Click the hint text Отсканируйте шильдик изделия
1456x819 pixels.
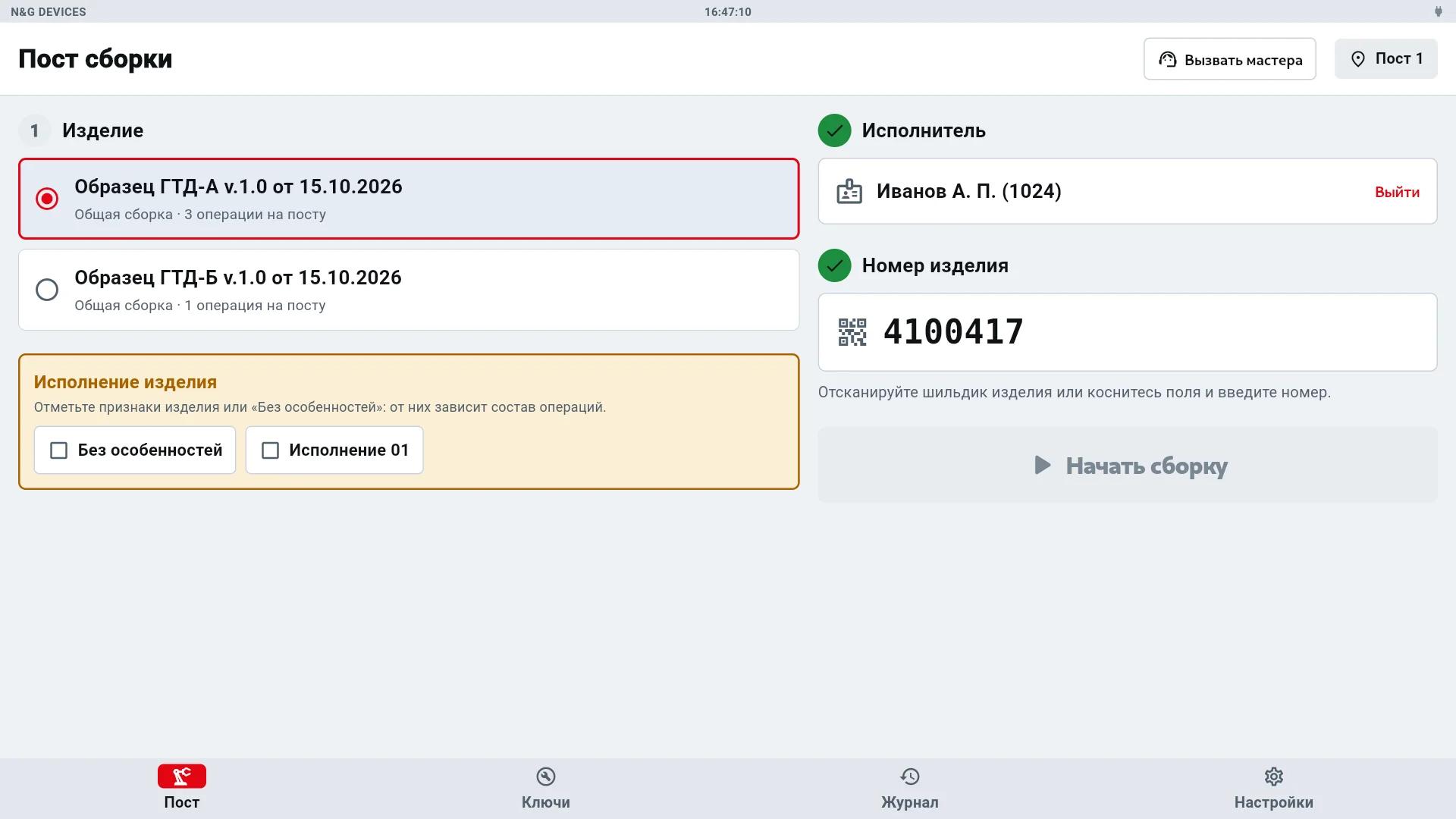coord(1075,393)
